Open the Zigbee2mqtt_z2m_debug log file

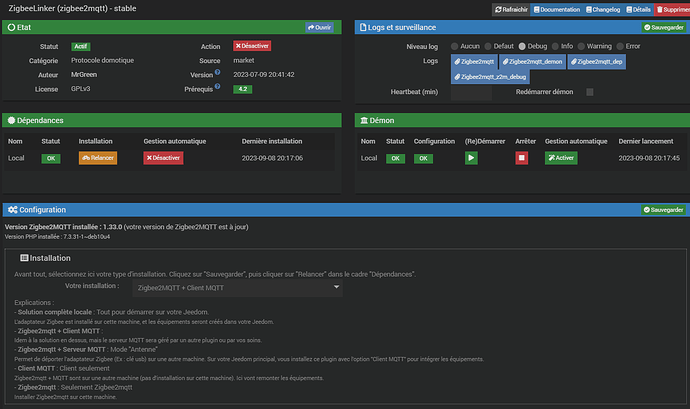(492, 76)
